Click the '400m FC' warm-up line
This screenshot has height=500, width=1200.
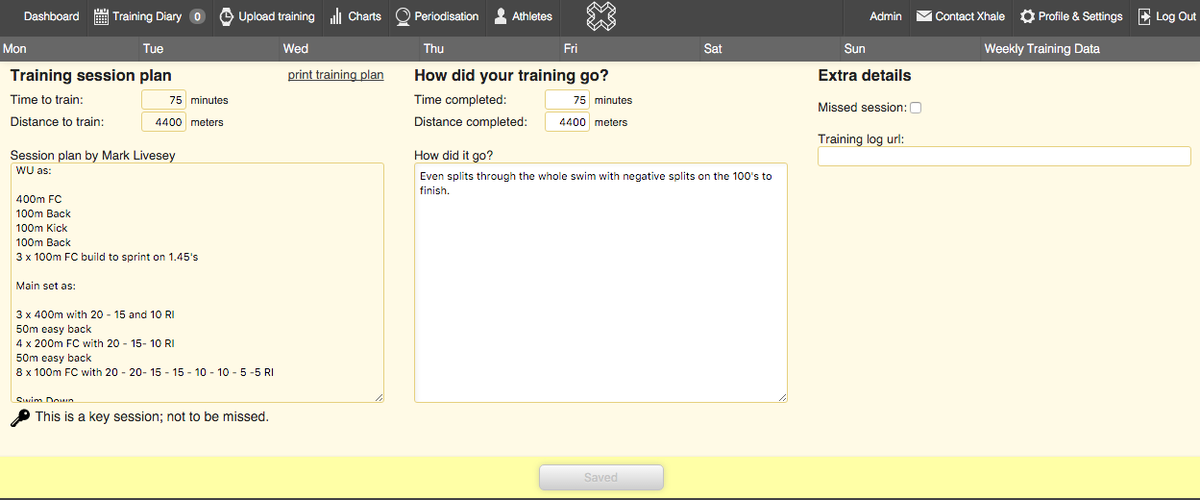38,199
